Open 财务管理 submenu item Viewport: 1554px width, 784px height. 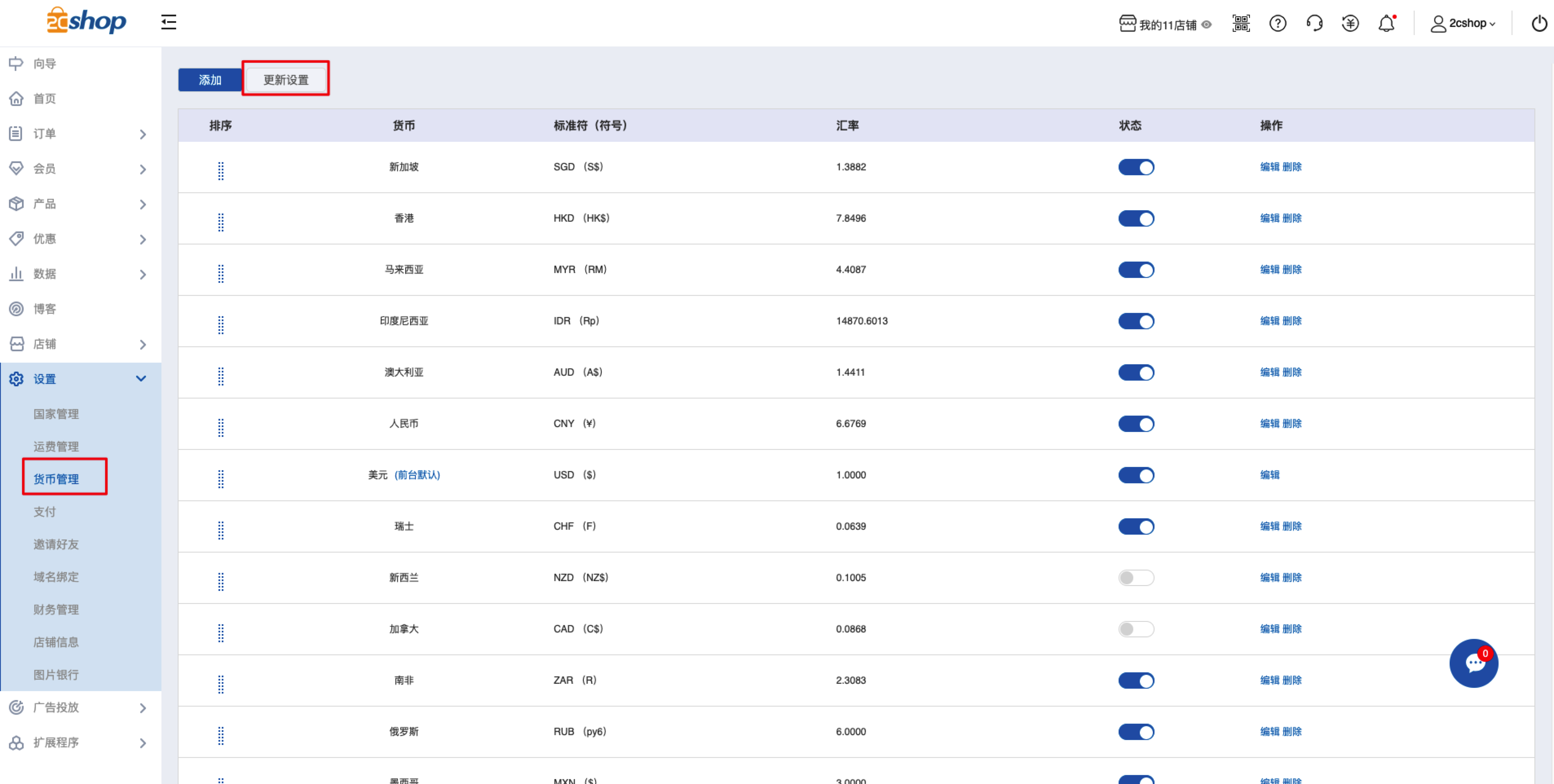coord(56,610)
